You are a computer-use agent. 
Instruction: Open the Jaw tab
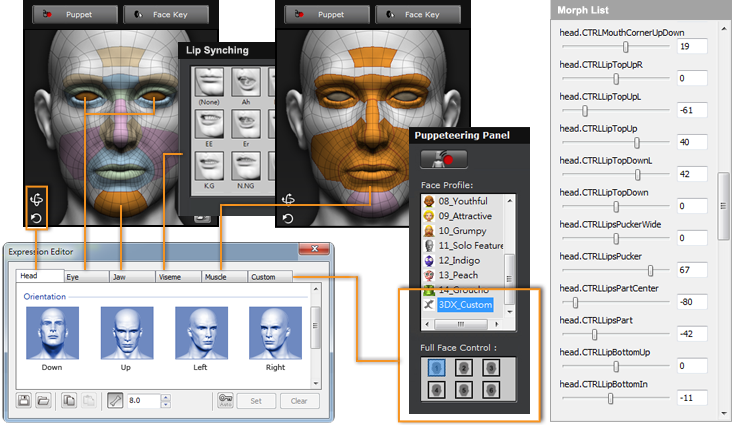tap(133, 277)
